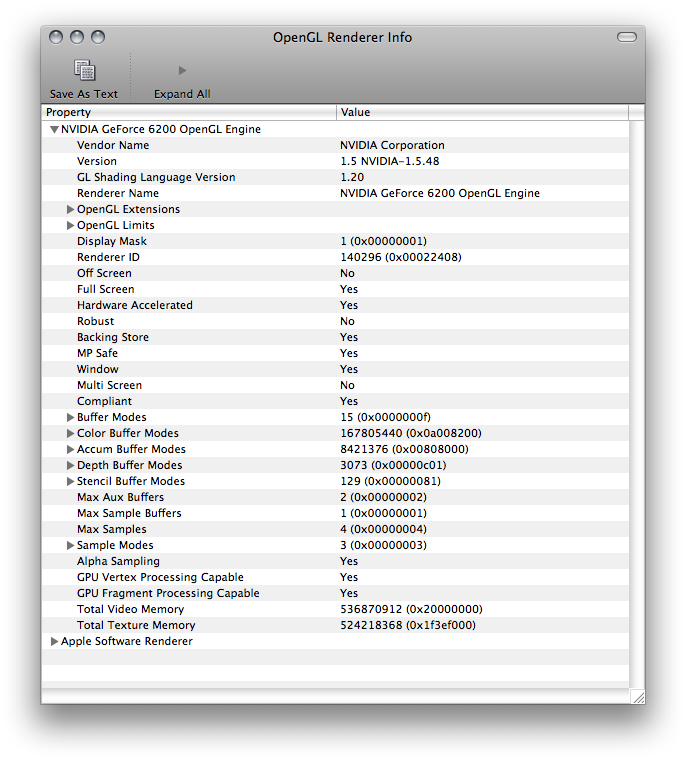Viewport: 686px width, 760px height.
Task: Expand the Color Buffer Modes row
Action: point(70,433)
